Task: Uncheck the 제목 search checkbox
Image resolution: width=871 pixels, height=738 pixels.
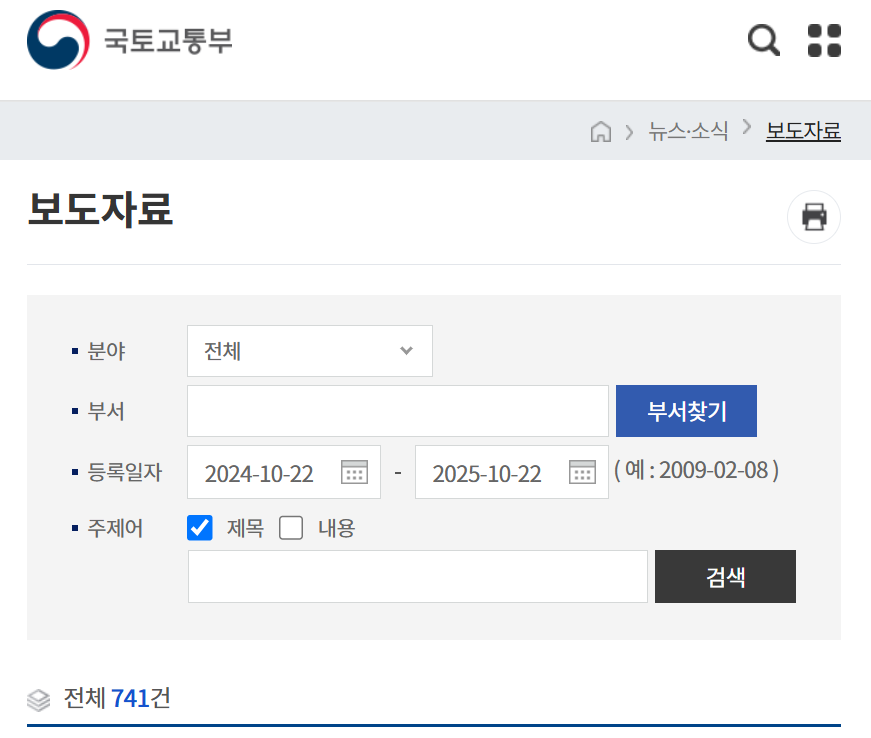Action: [199, 527]
